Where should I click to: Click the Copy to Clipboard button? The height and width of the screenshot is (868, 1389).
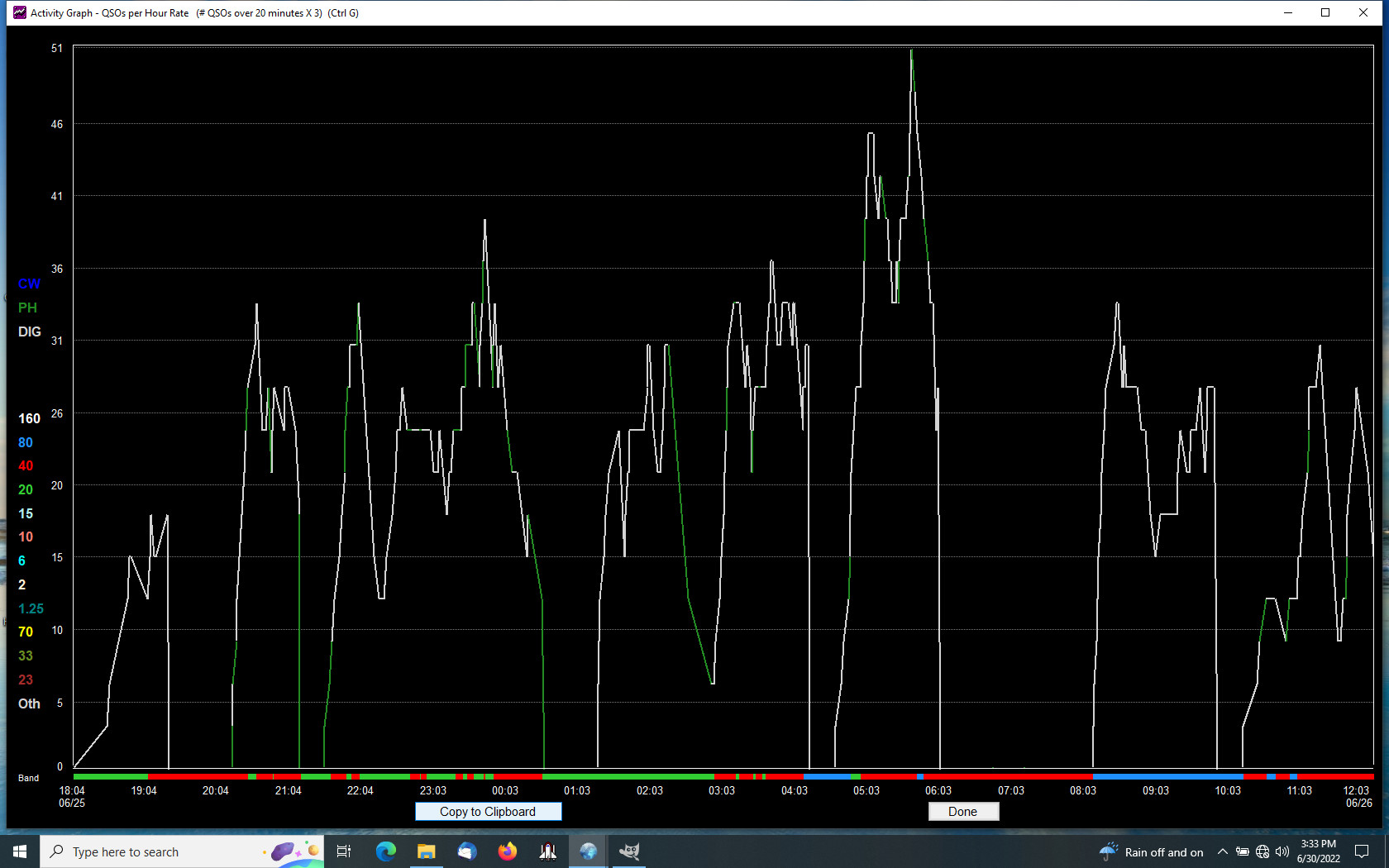488,812
